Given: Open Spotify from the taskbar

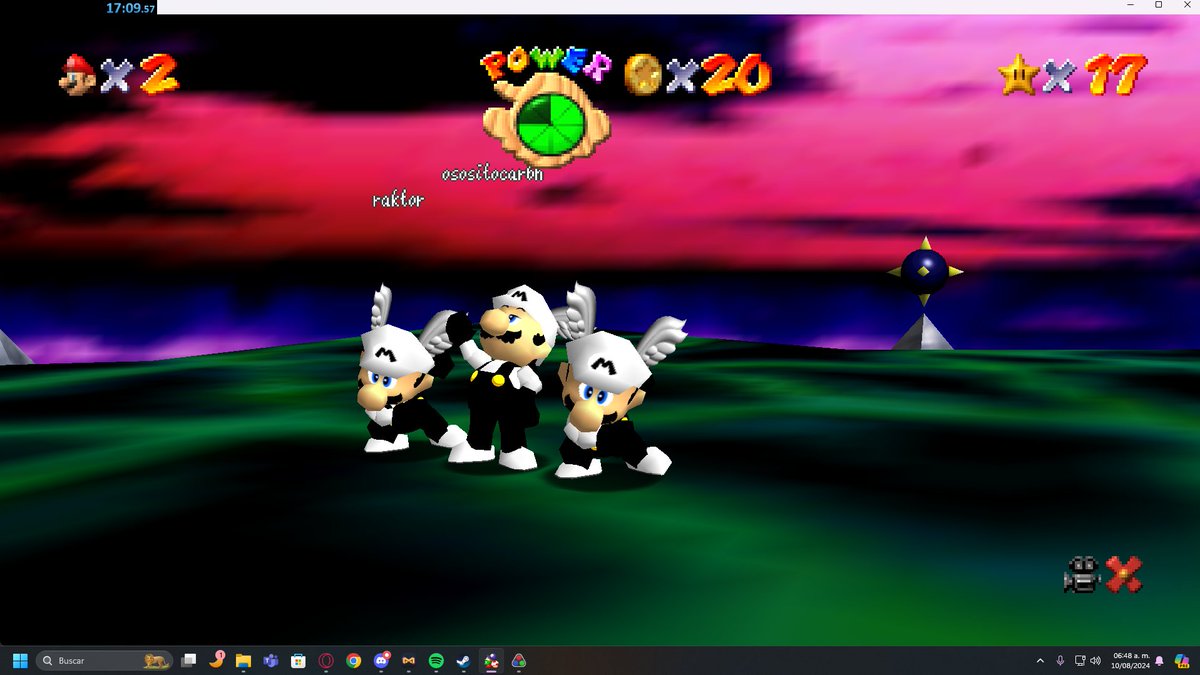Looking at the screenshot, I should click(436, 661).
